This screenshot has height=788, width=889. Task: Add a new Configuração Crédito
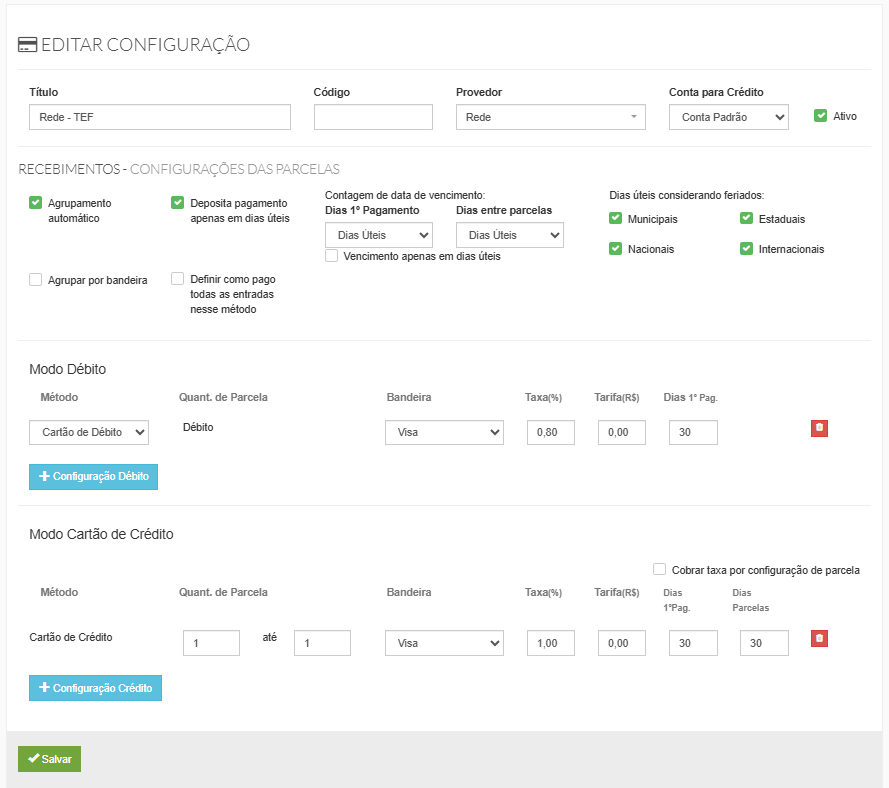tap(95, 688)
